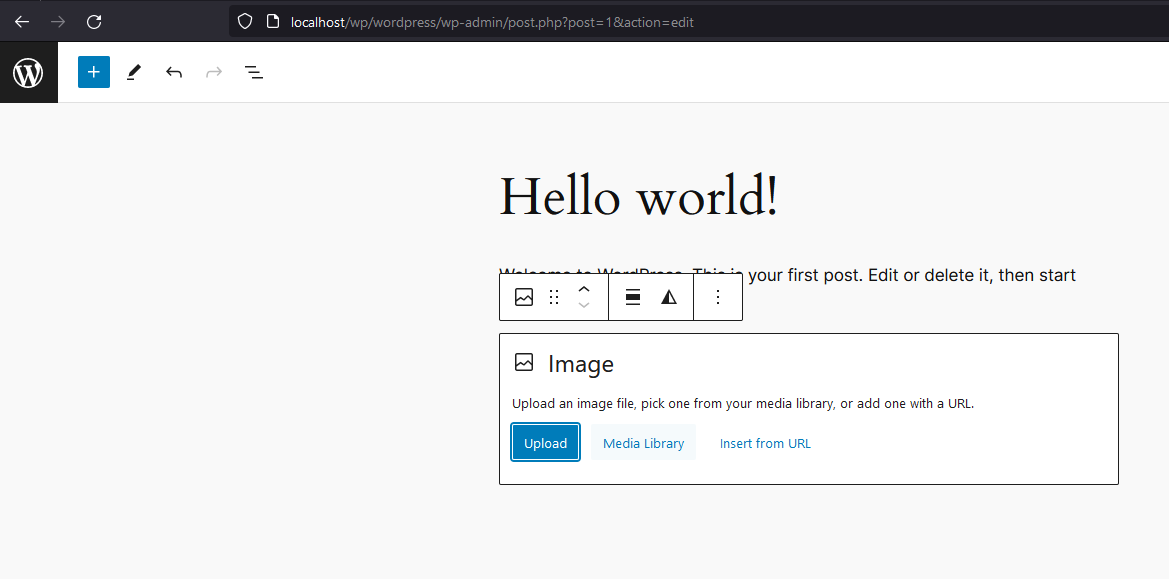
Task: Open the block inserter
Action: [93, 71]
